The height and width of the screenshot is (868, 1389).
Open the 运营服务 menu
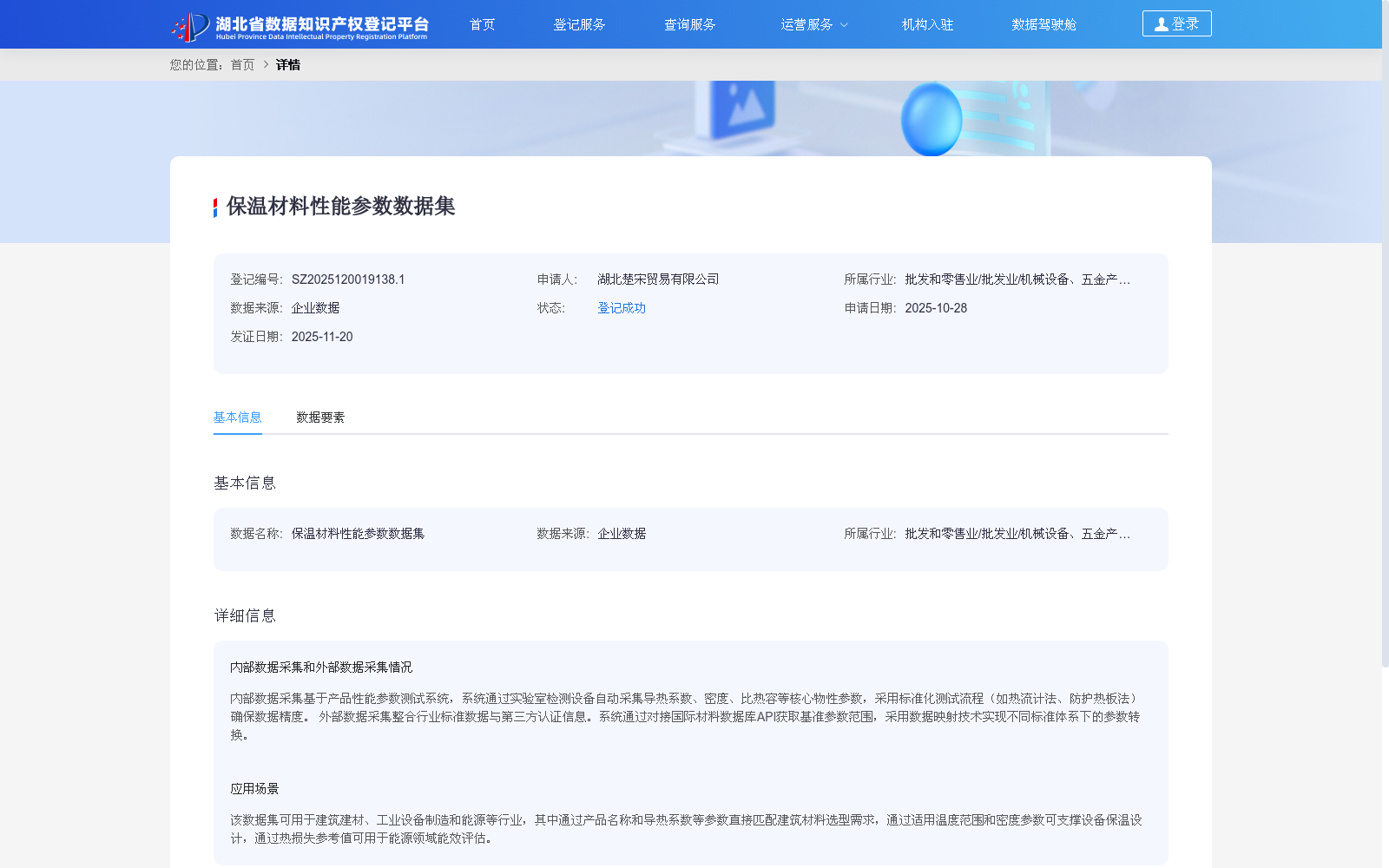coord(806,24)
